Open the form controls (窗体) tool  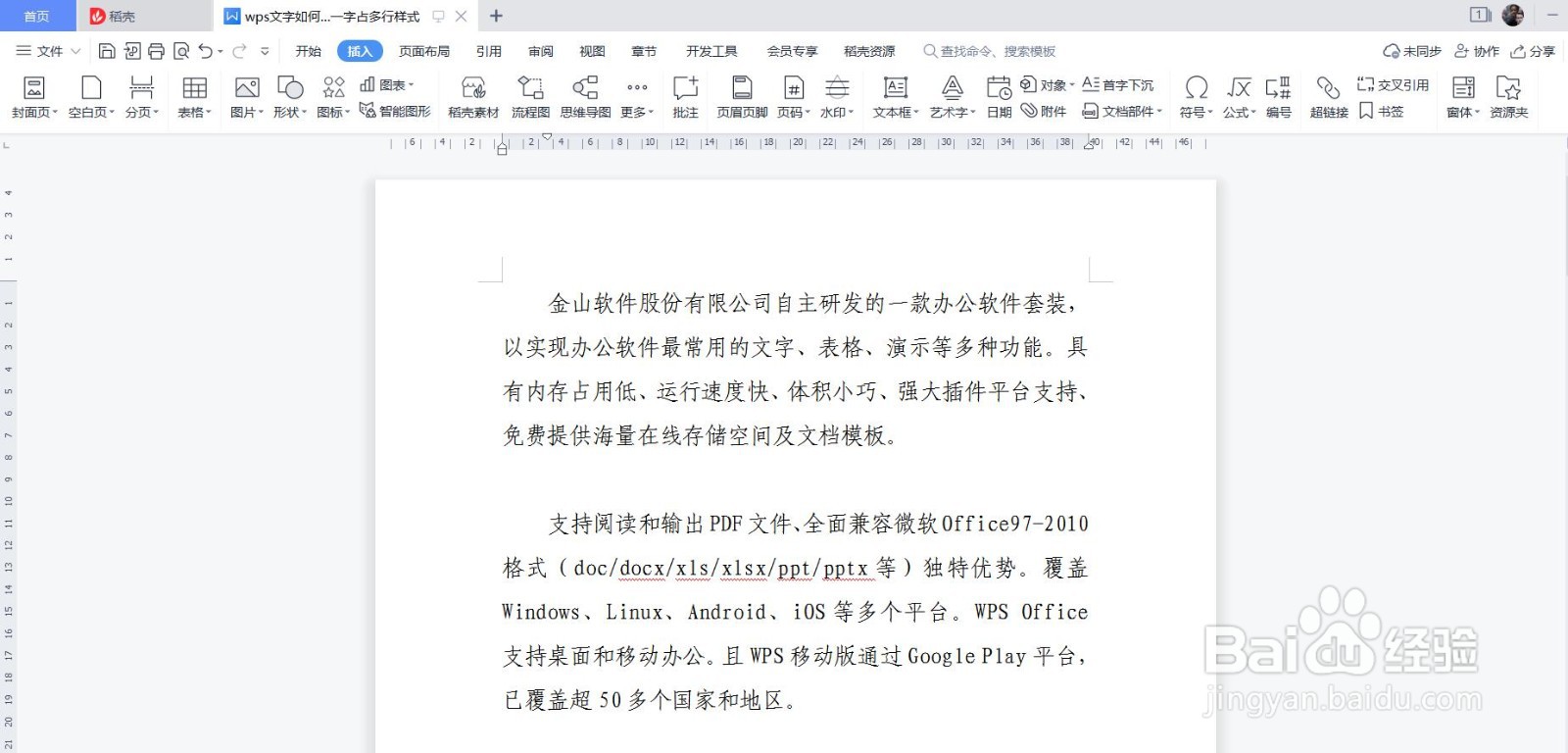(x=1464, y=98)
